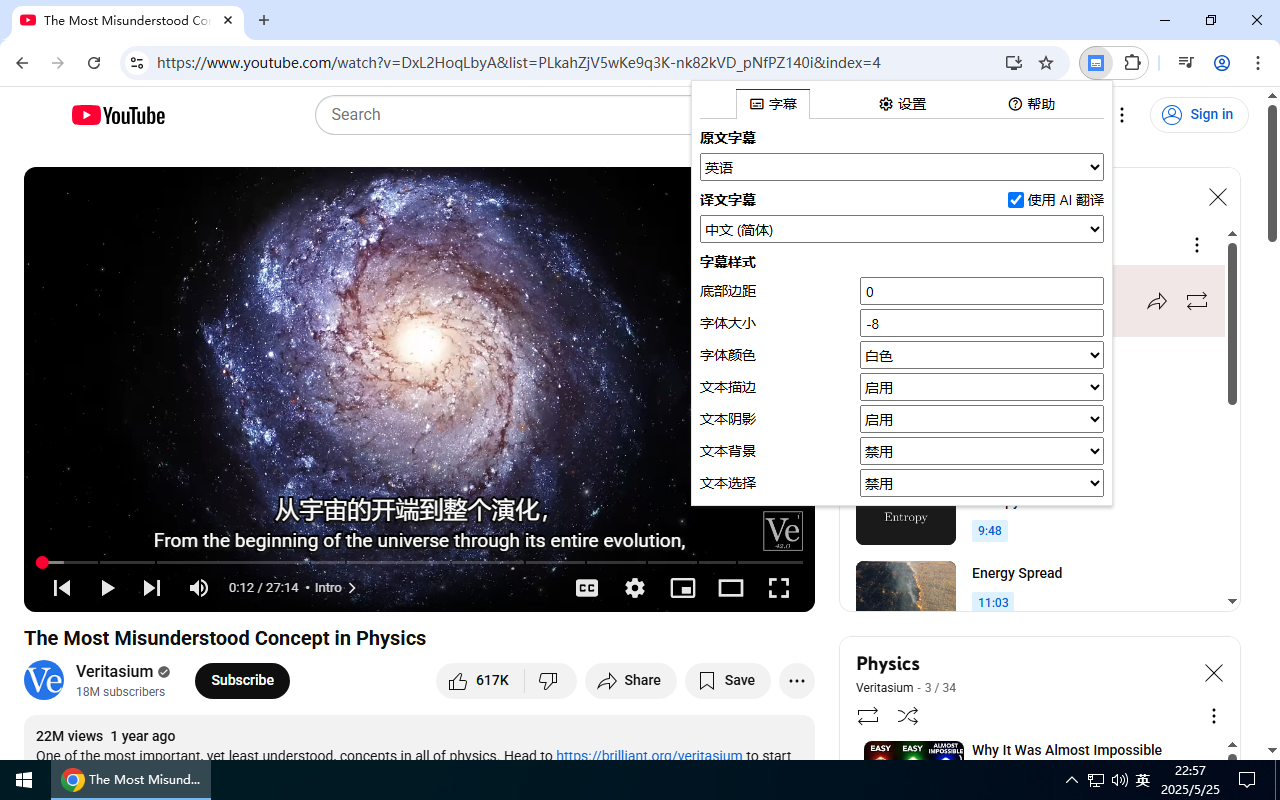The image size is (1280, 800).
Task: Open the 帮助 tab
Action: [1031, 103]
